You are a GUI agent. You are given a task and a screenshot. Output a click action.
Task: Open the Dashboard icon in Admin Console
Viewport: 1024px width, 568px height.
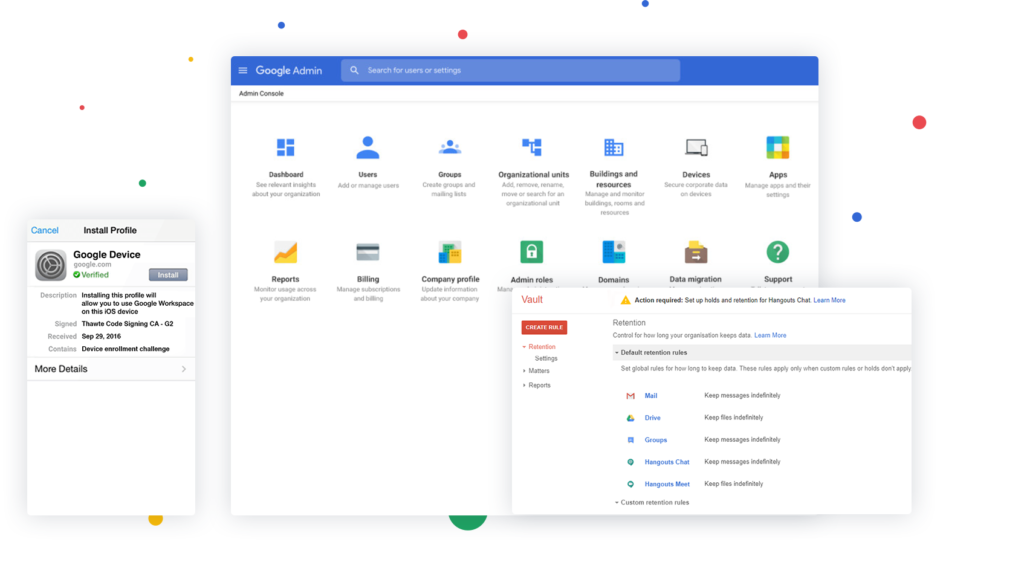[x=285, y=148]
